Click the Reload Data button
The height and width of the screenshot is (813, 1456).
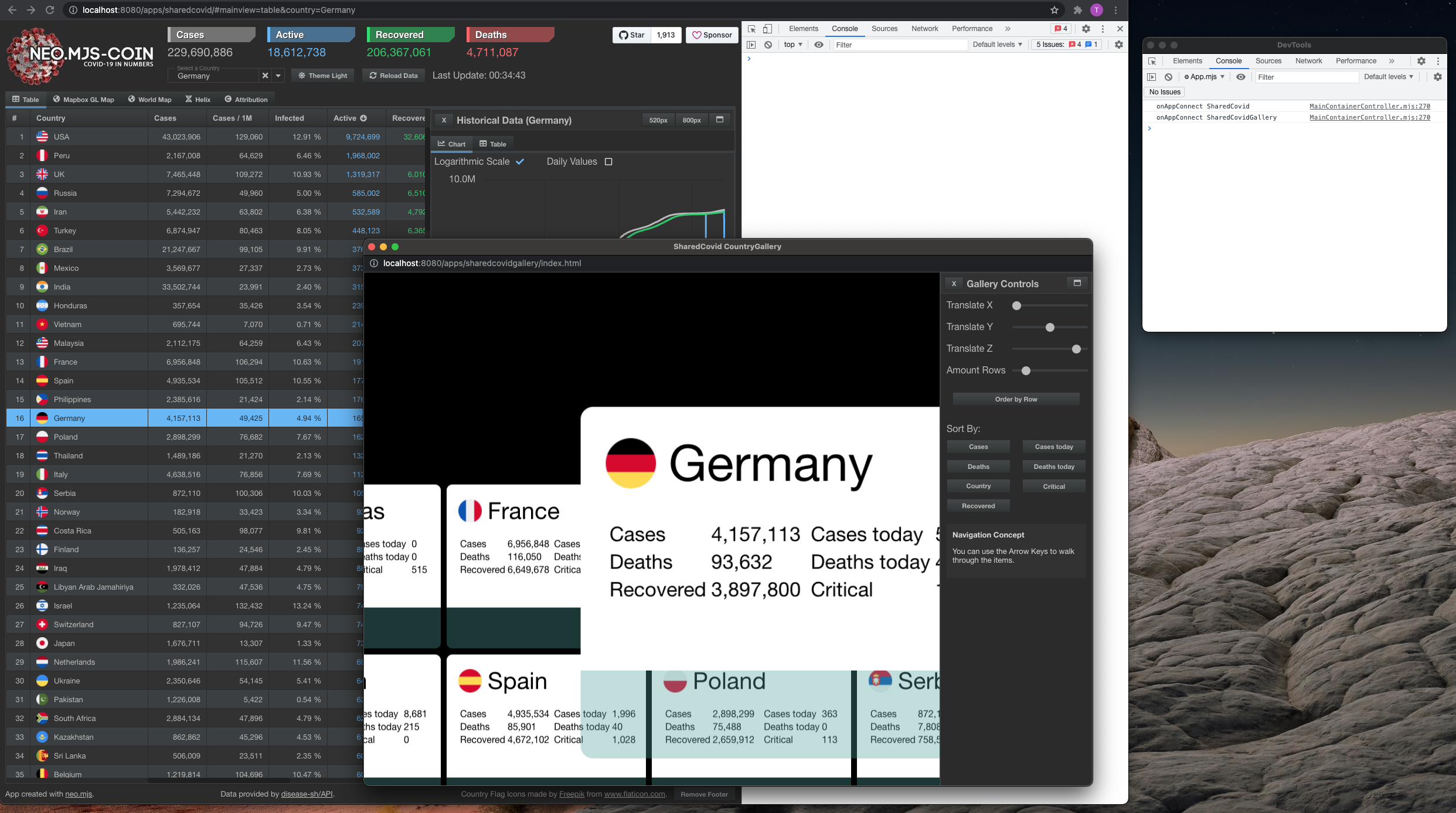pos(393,76)
